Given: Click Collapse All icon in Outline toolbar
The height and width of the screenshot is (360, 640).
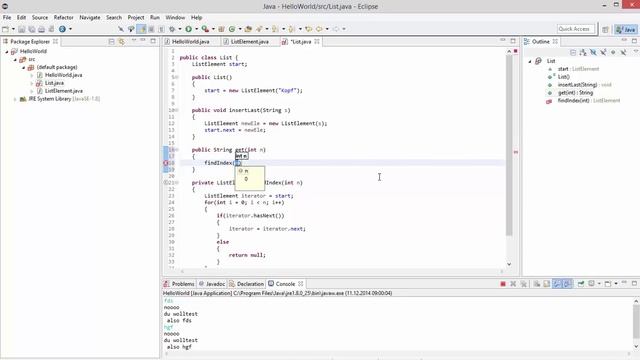Looking at the screenshot, I should coord(573,52).
